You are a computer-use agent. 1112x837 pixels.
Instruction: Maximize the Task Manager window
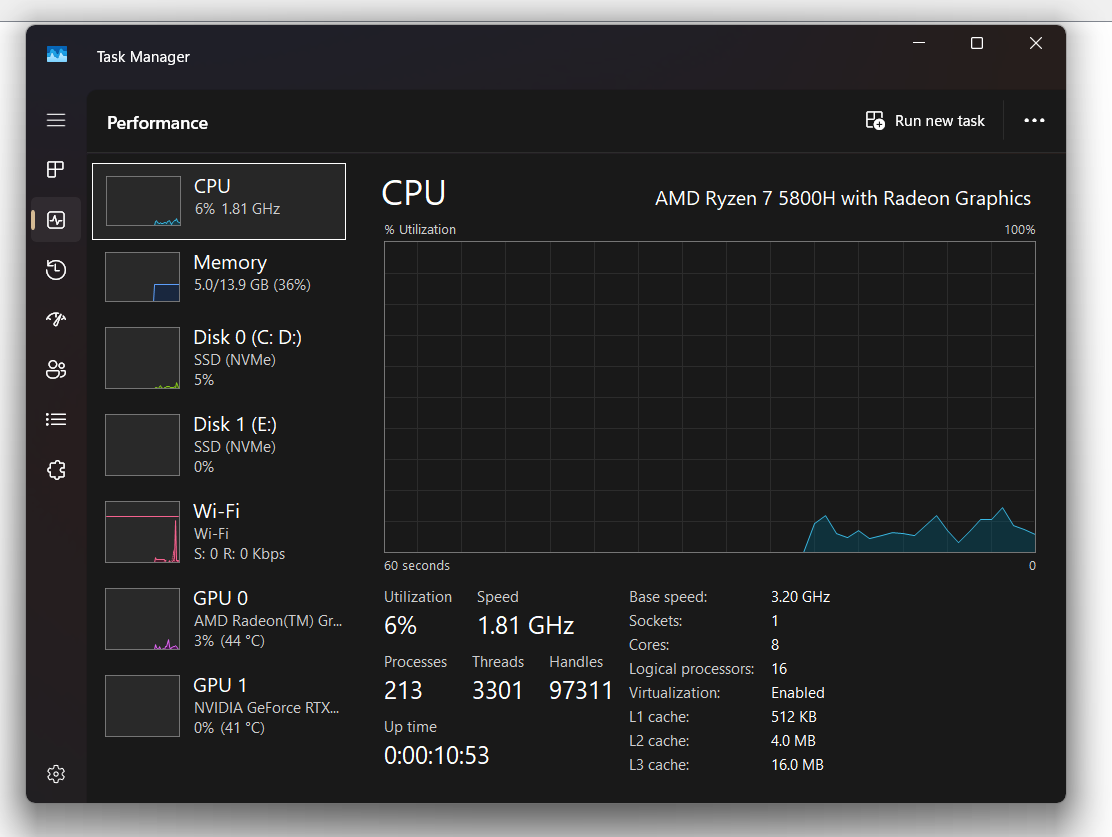(x=977, y=43)
